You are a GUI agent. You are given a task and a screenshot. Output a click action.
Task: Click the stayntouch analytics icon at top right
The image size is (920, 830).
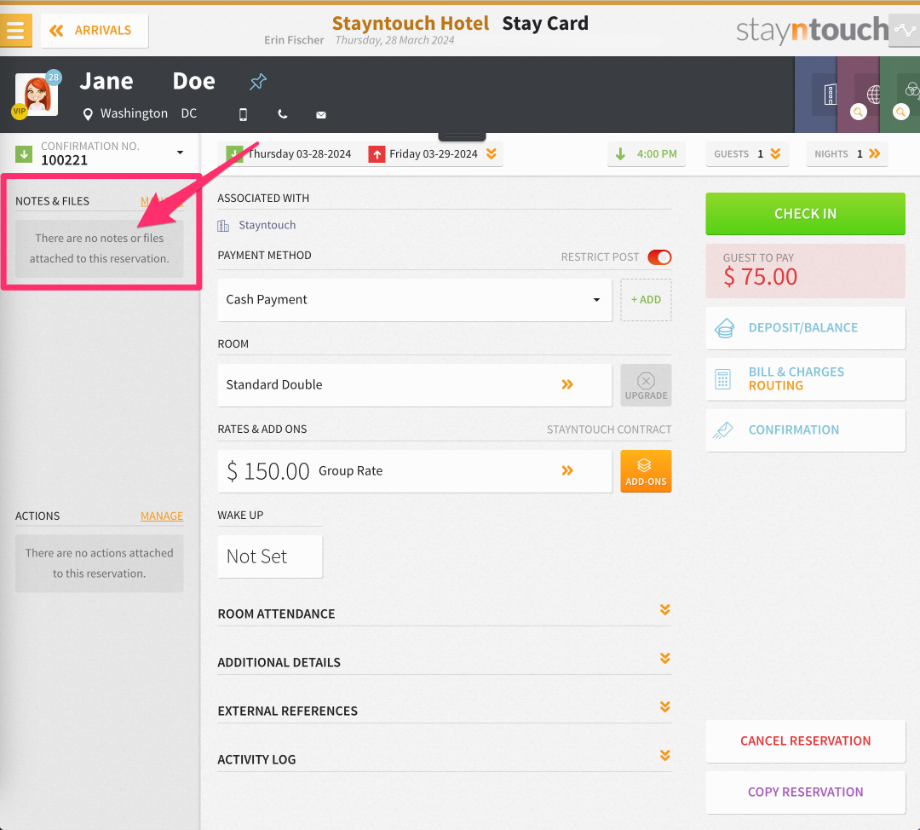tap(904, 31)
